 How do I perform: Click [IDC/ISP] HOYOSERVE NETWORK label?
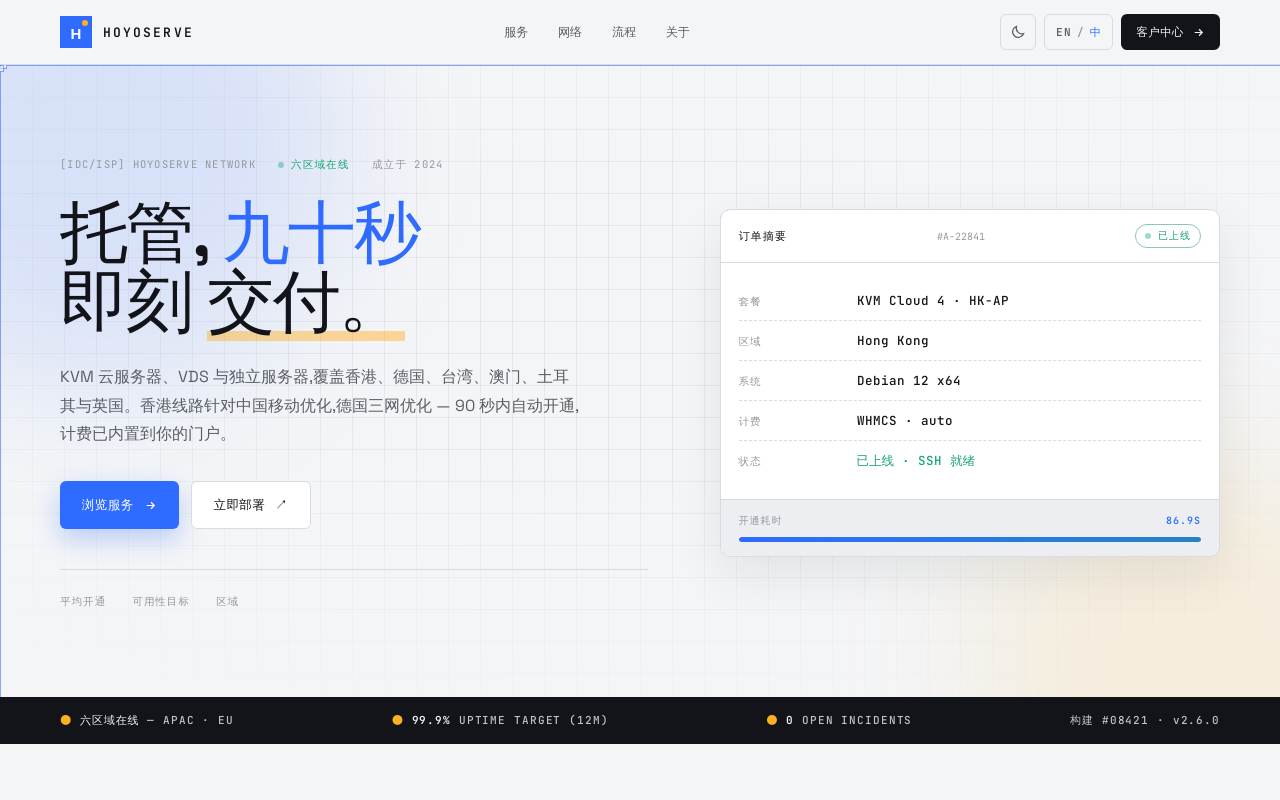click(x=158, y=164)
